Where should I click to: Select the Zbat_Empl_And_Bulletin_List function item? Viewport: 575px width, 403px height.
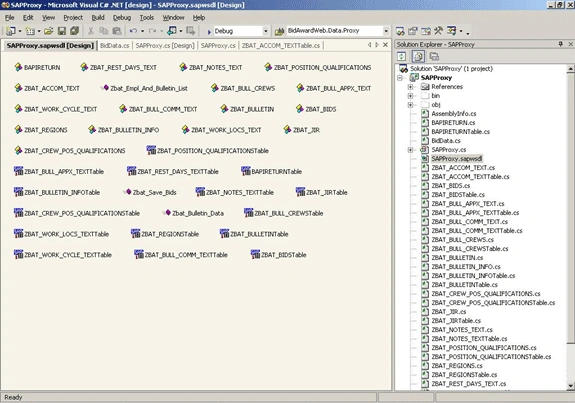(x=144, y=88)
